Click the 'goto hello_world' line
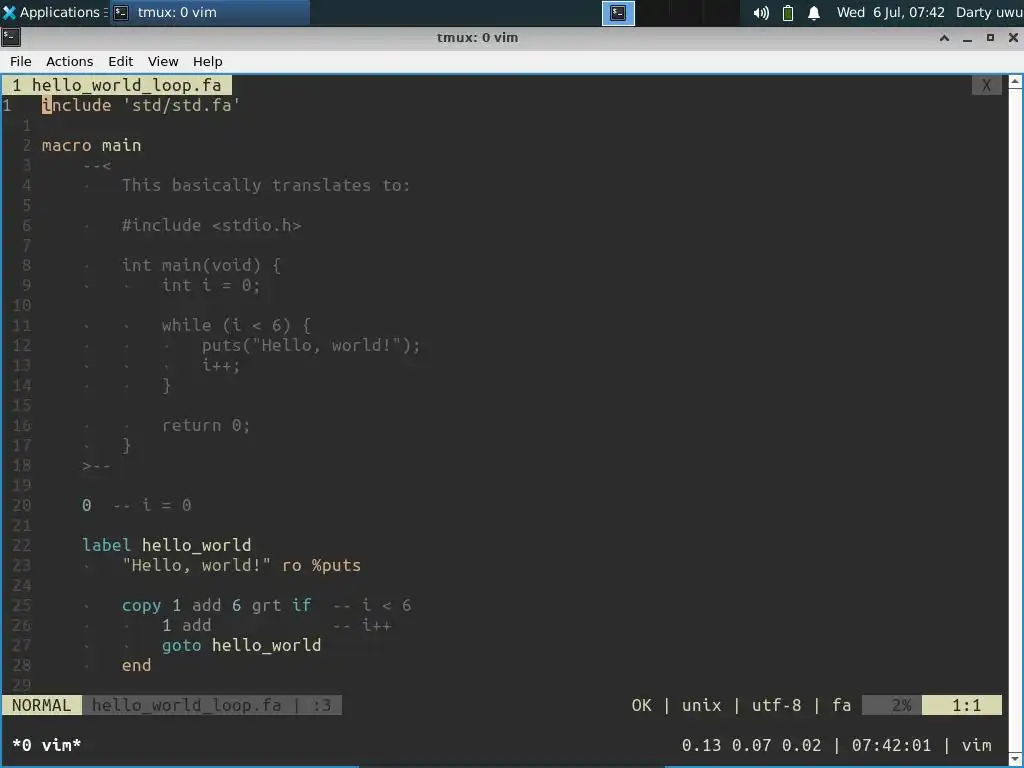The width and height of the screenshot is (1024, 768). tap(241, 645)
